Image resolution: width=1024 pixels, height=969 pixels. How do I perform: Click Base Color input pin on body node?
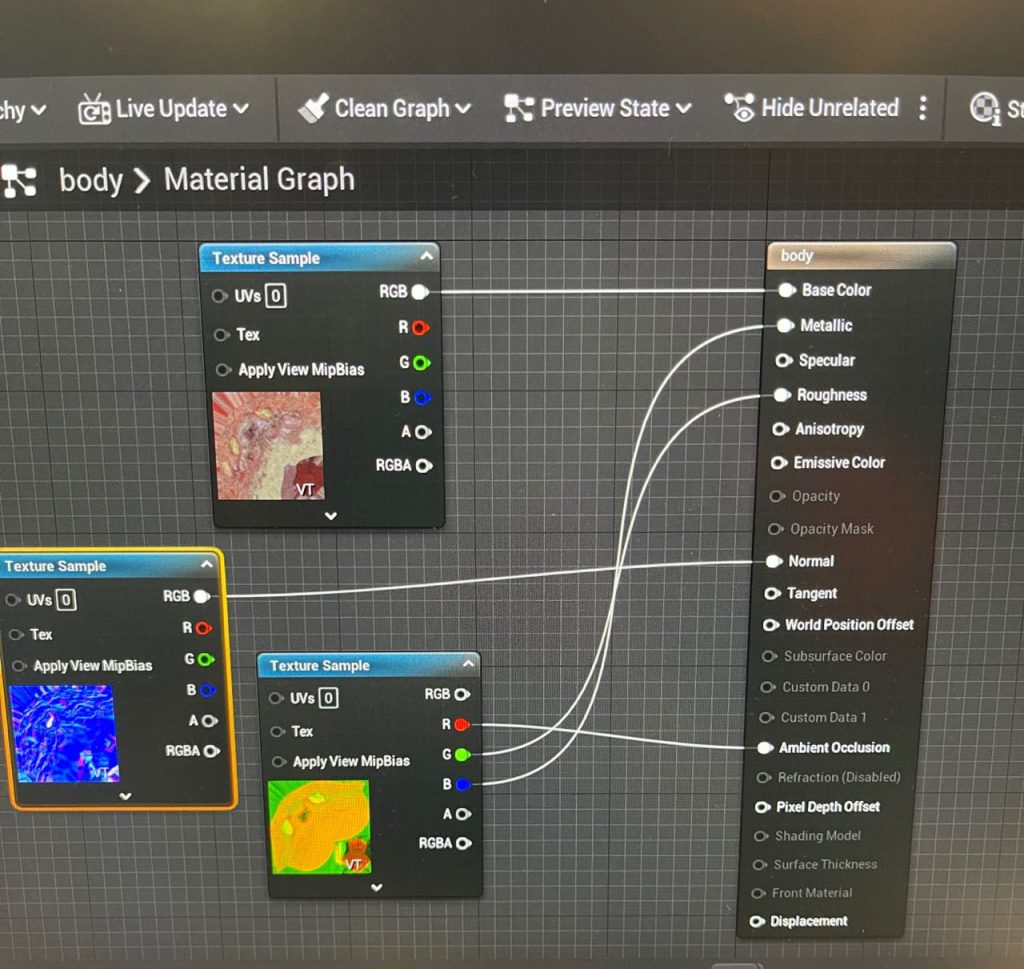coord(787,290)
